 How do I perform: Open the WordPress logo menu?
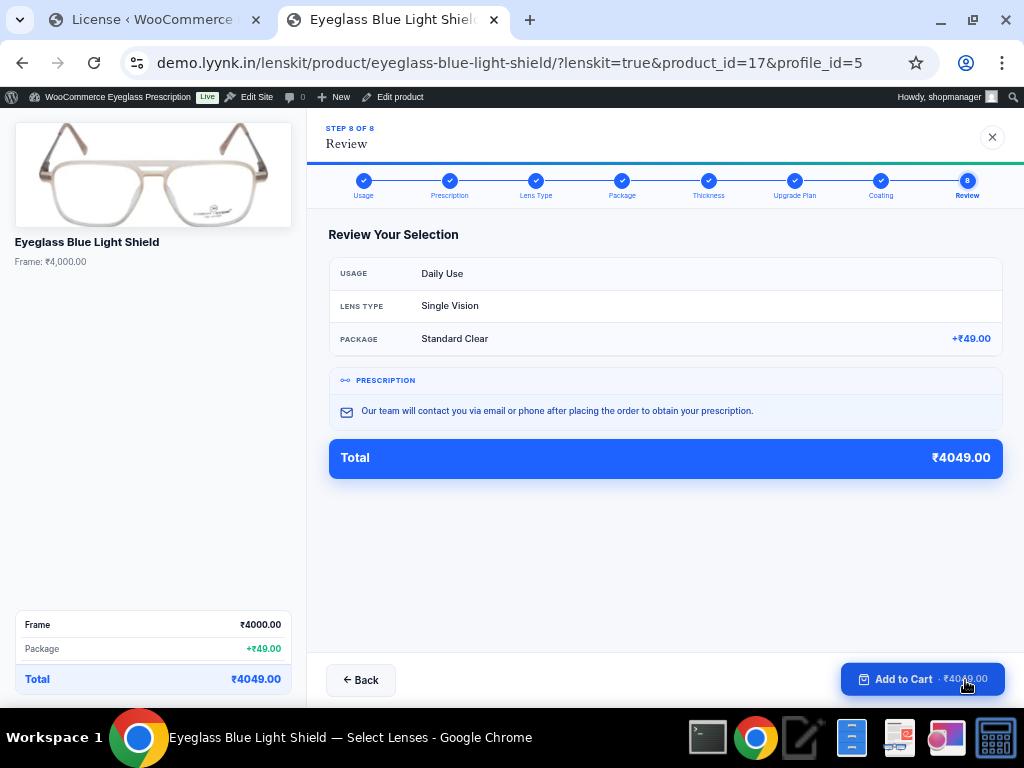point(12,97)
